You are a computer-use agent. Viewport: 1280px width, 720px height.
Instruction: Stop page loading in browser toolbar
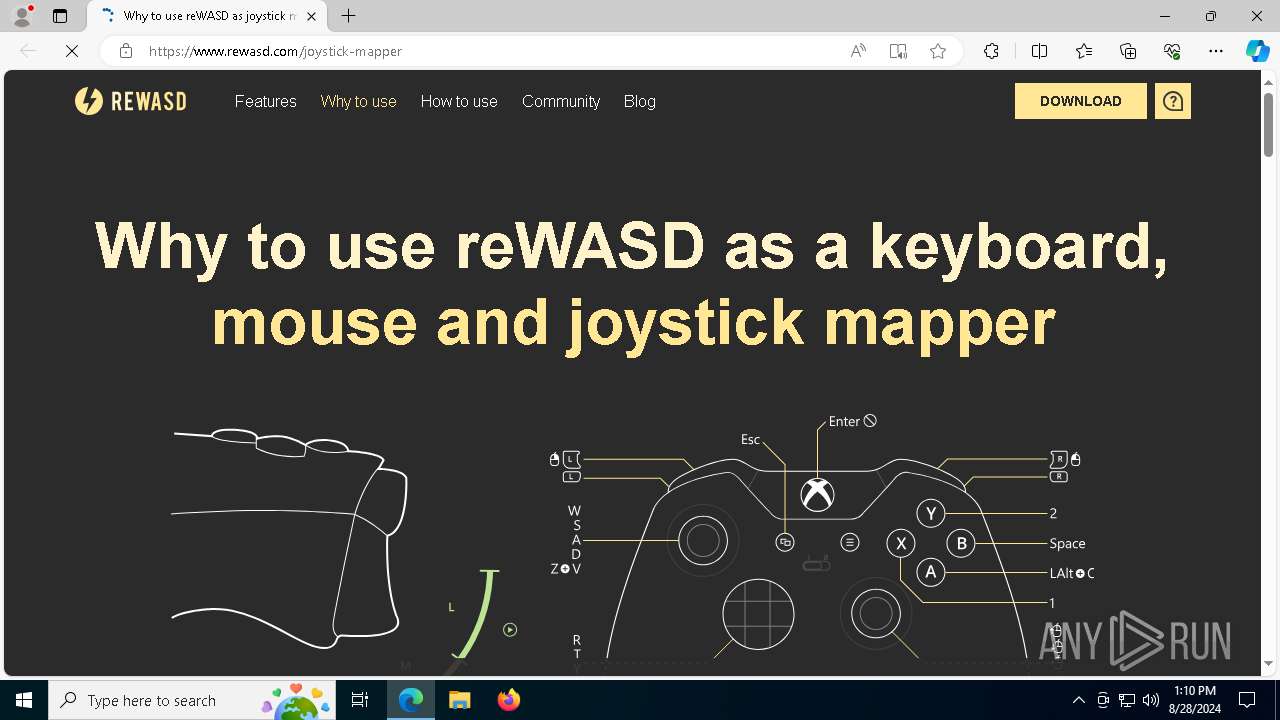[x=72, y=51]
